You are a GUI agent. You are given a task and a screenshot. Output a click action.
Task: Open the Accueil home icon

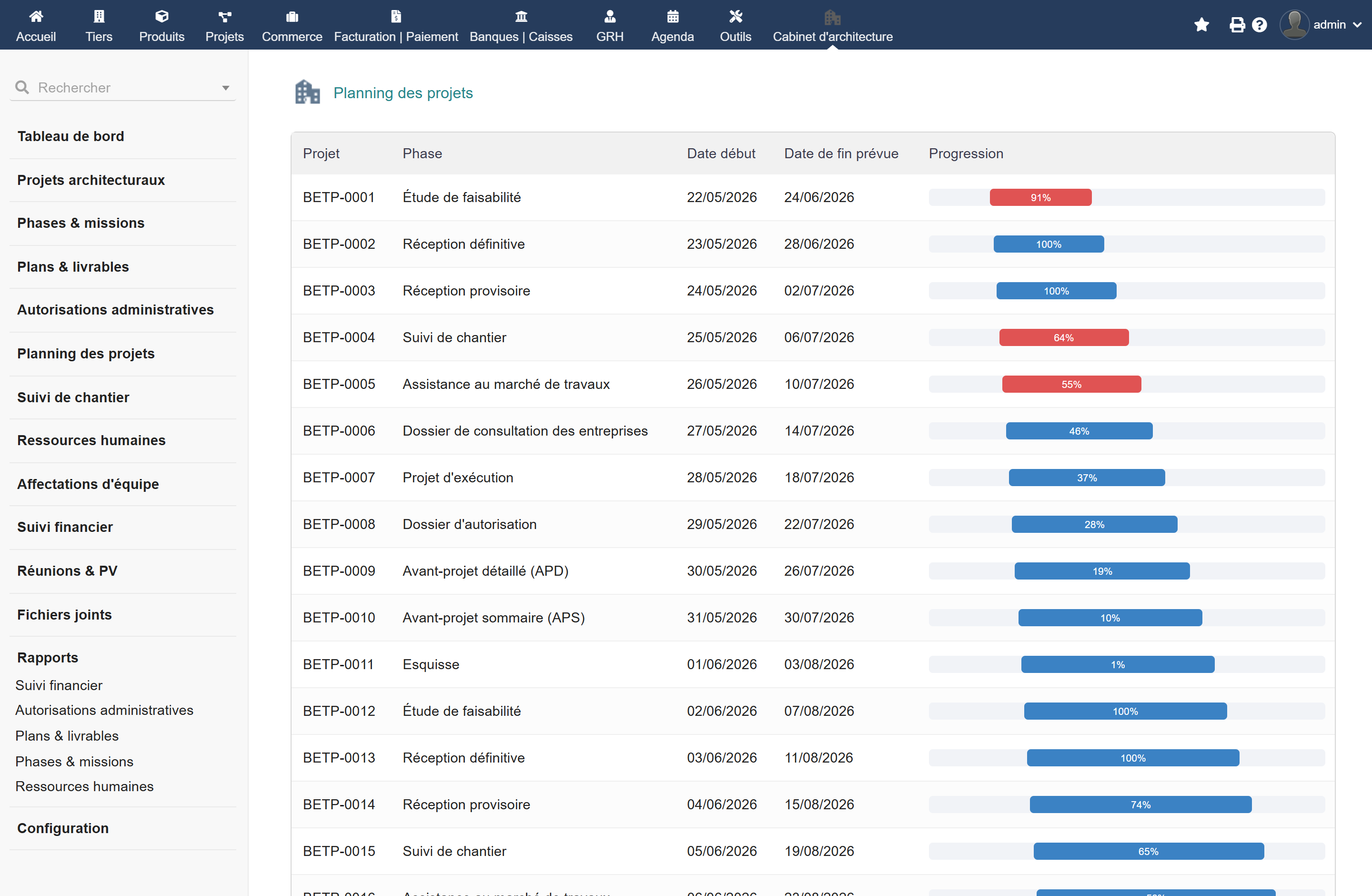(x=36, y=16)
